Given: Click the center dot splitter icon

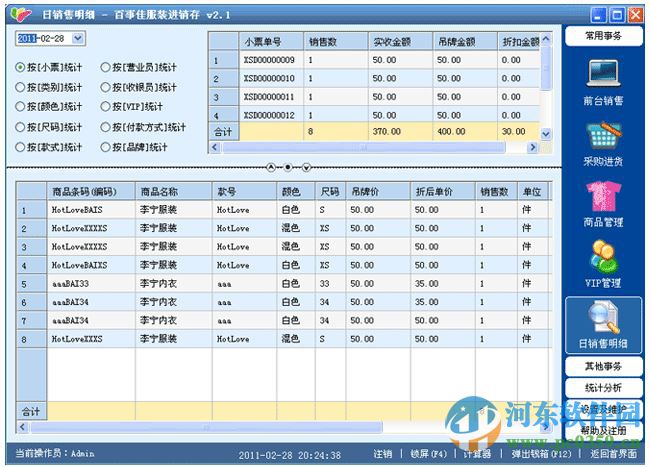Looking at the screenshot, I should [288, 167].
